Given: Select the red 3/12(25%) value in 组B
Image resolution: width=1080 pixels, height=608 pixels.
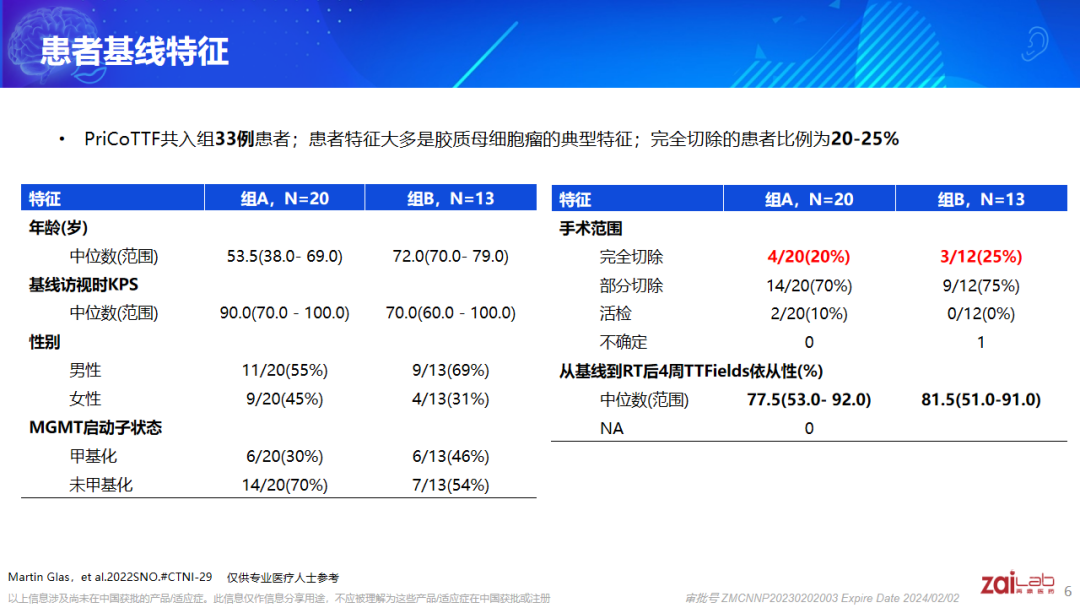Looking at the screenshot, I should [981, 256].
